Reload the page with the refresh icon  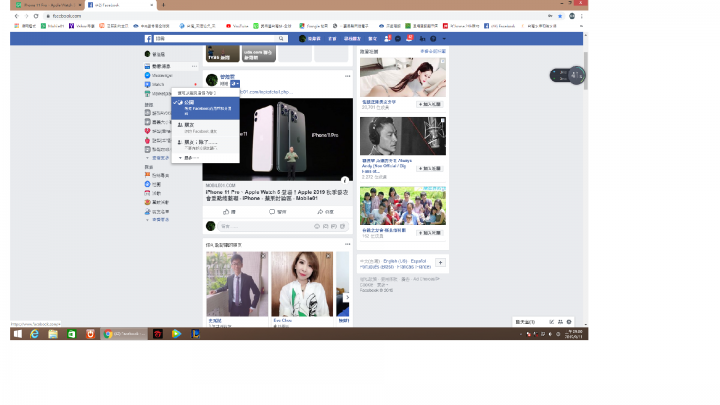pos(36,16)
